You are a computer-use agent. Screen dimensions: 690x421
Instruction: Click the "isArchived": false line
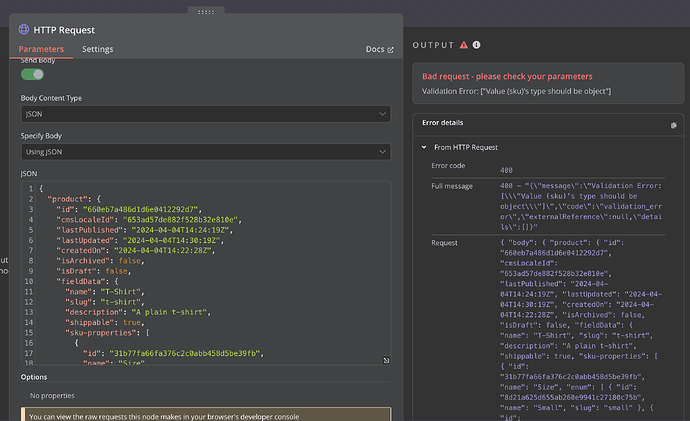[100, 261]
